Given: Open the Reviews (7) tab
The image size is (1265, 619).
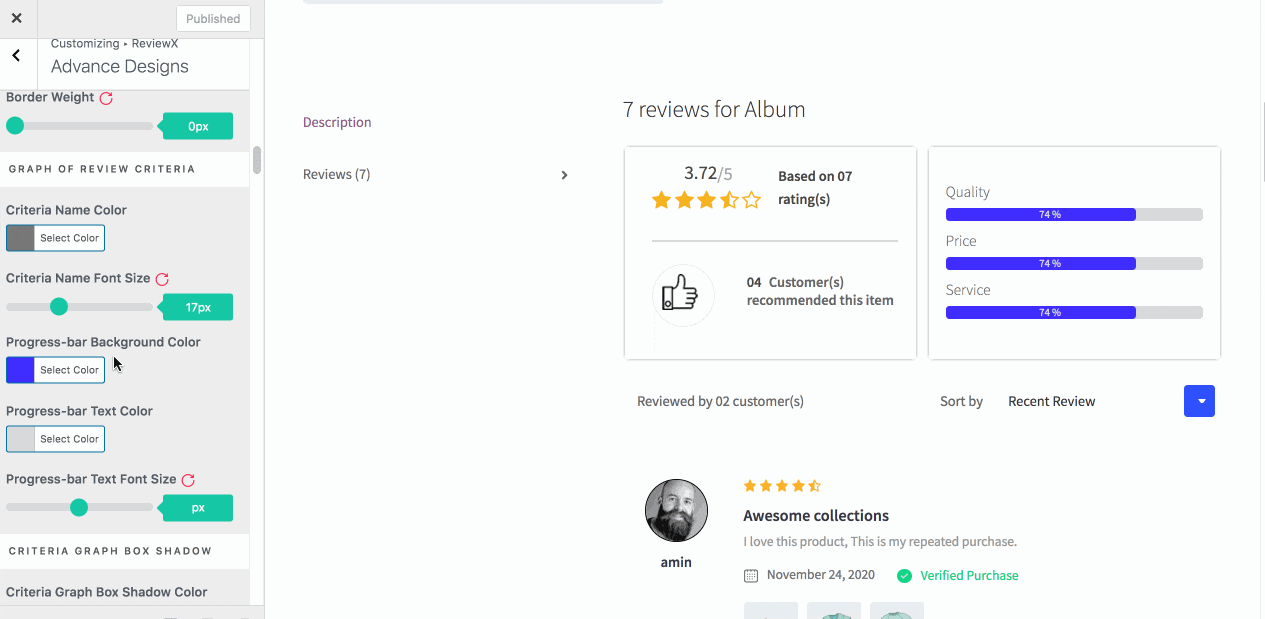Looking at the screenshot, I should click(336, 173).
